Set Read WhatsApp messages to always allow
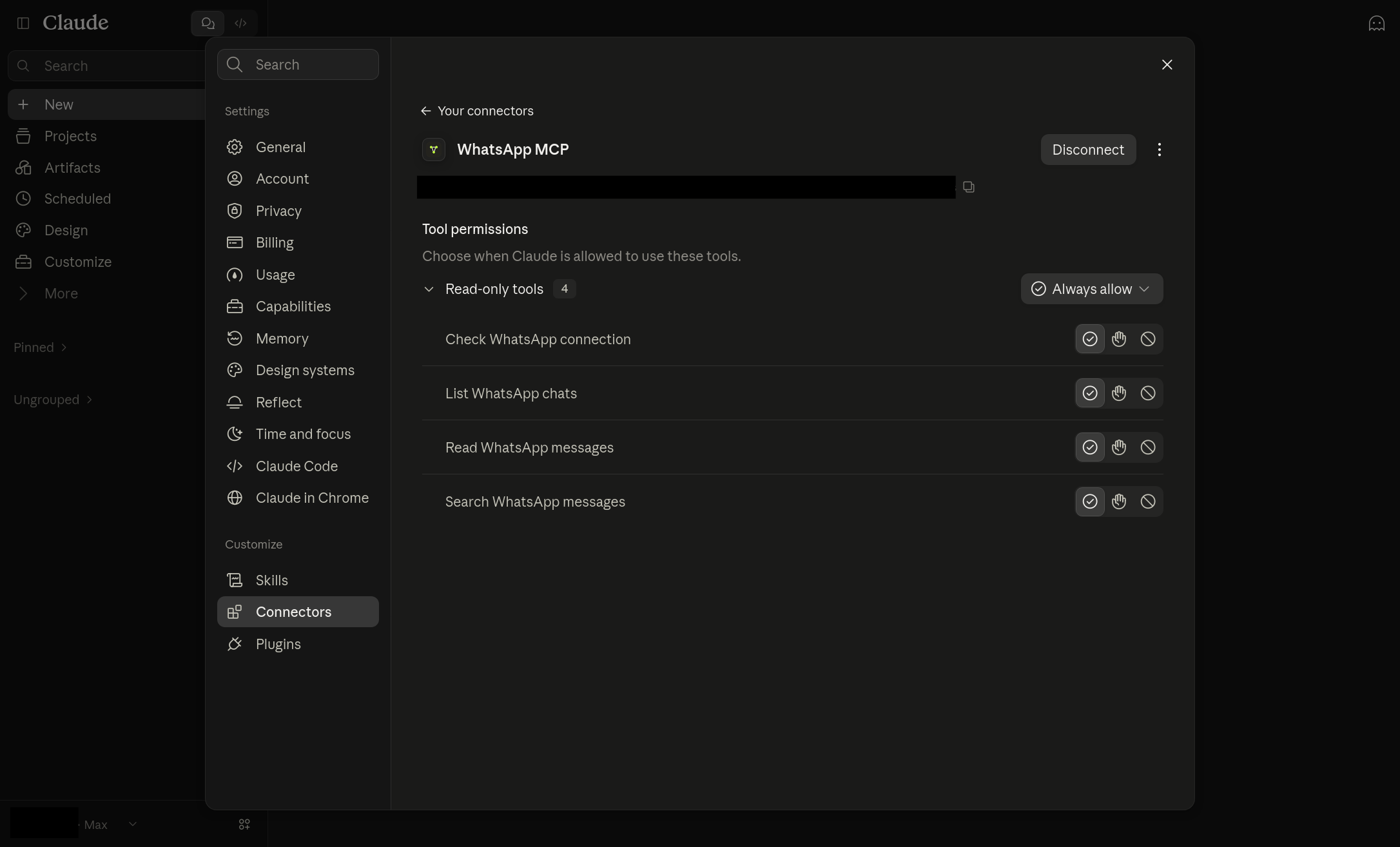The height and width of the screenshot is (847, 1400). tap(1090, 447)
